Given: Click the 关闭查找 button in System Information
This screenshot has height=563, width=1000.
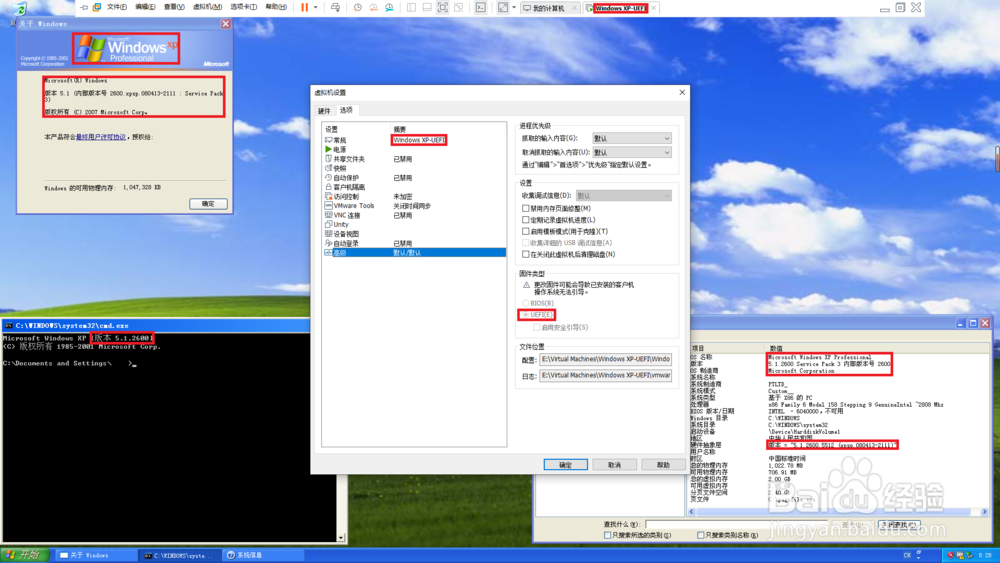Looking at the screenshot, I should (x=899, y=525).
